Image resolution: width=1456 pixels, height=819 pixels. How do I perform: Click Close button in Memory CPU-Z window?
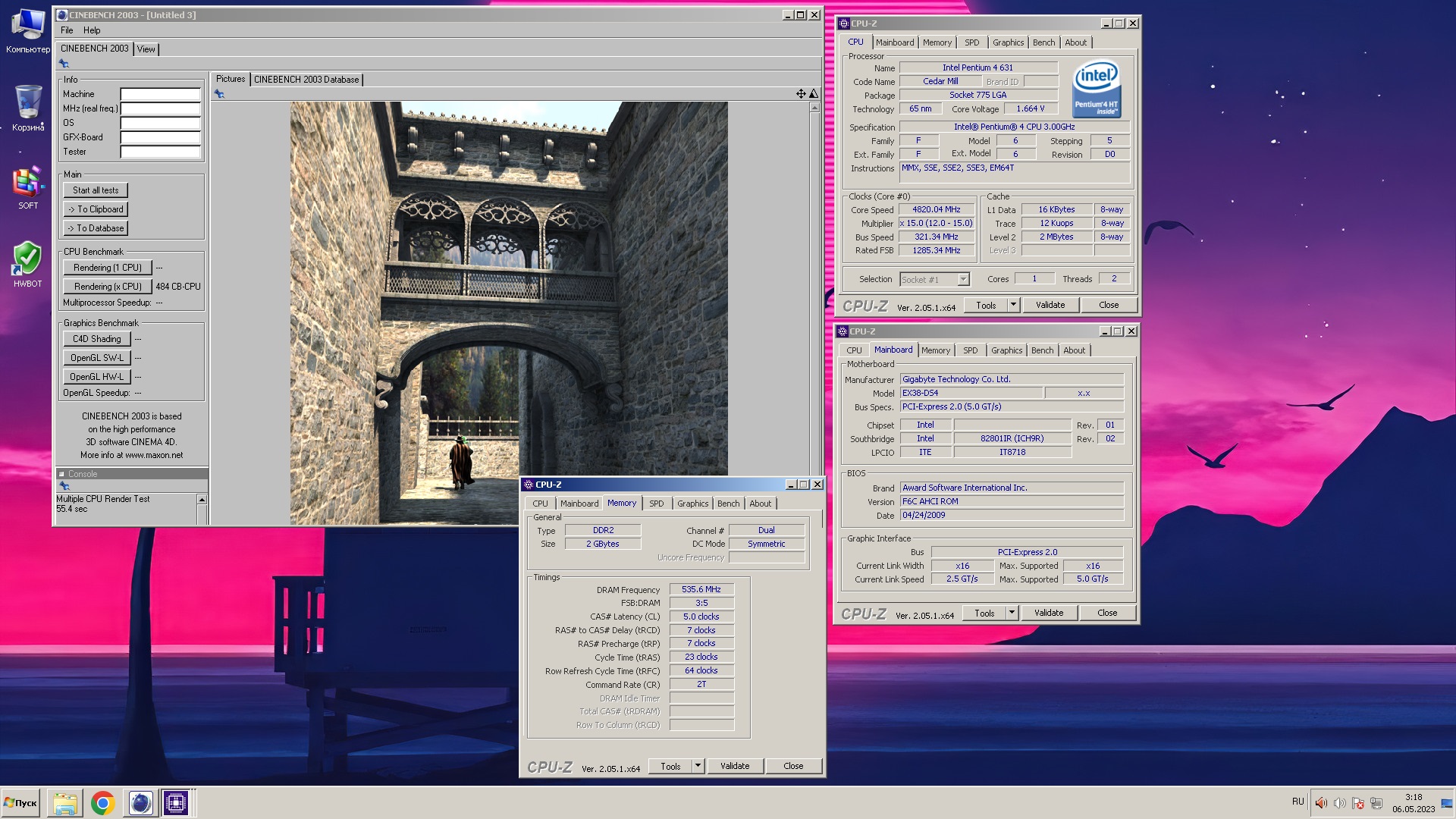[x=793, y=766]
